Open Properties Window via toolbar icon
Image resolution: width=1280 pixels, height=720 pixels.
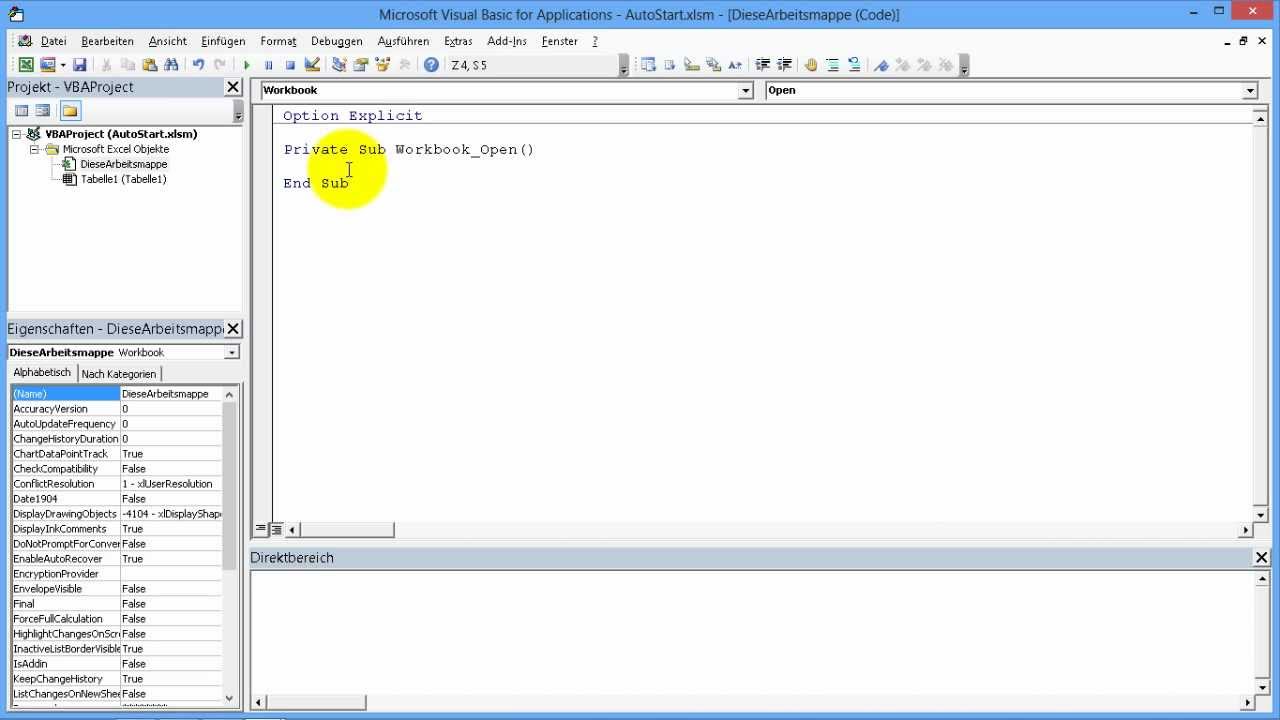click(x=360, y=65)
